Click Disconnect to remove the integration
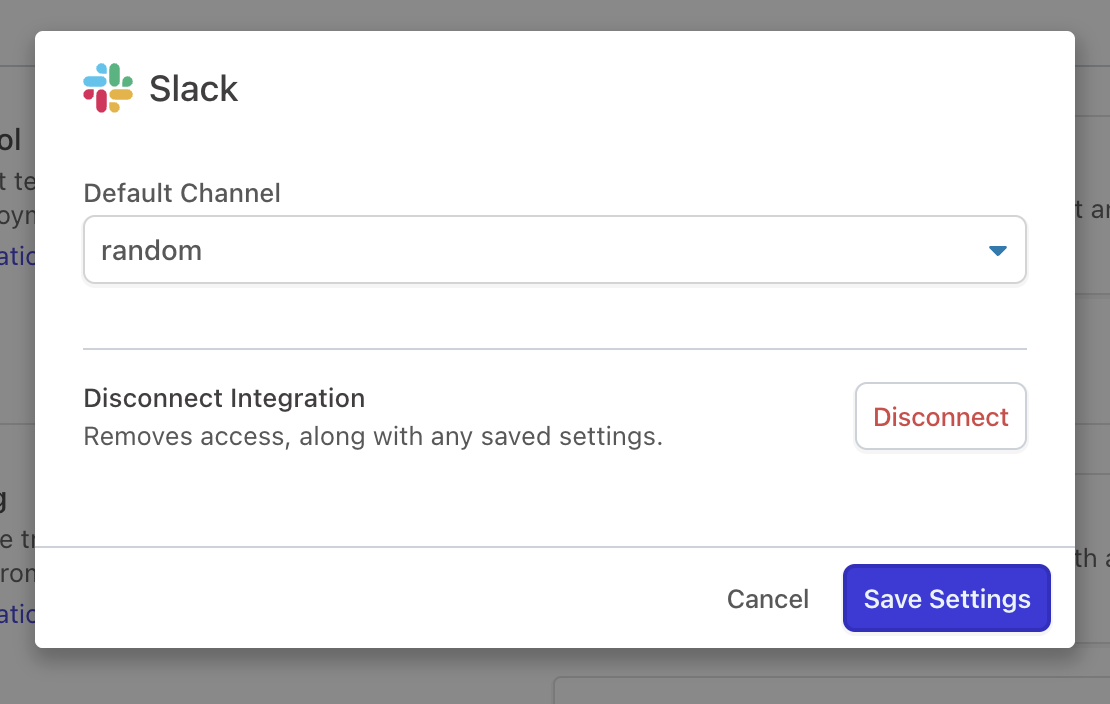Viewport: 1110px width, 704px height. (x=940, y=416)
